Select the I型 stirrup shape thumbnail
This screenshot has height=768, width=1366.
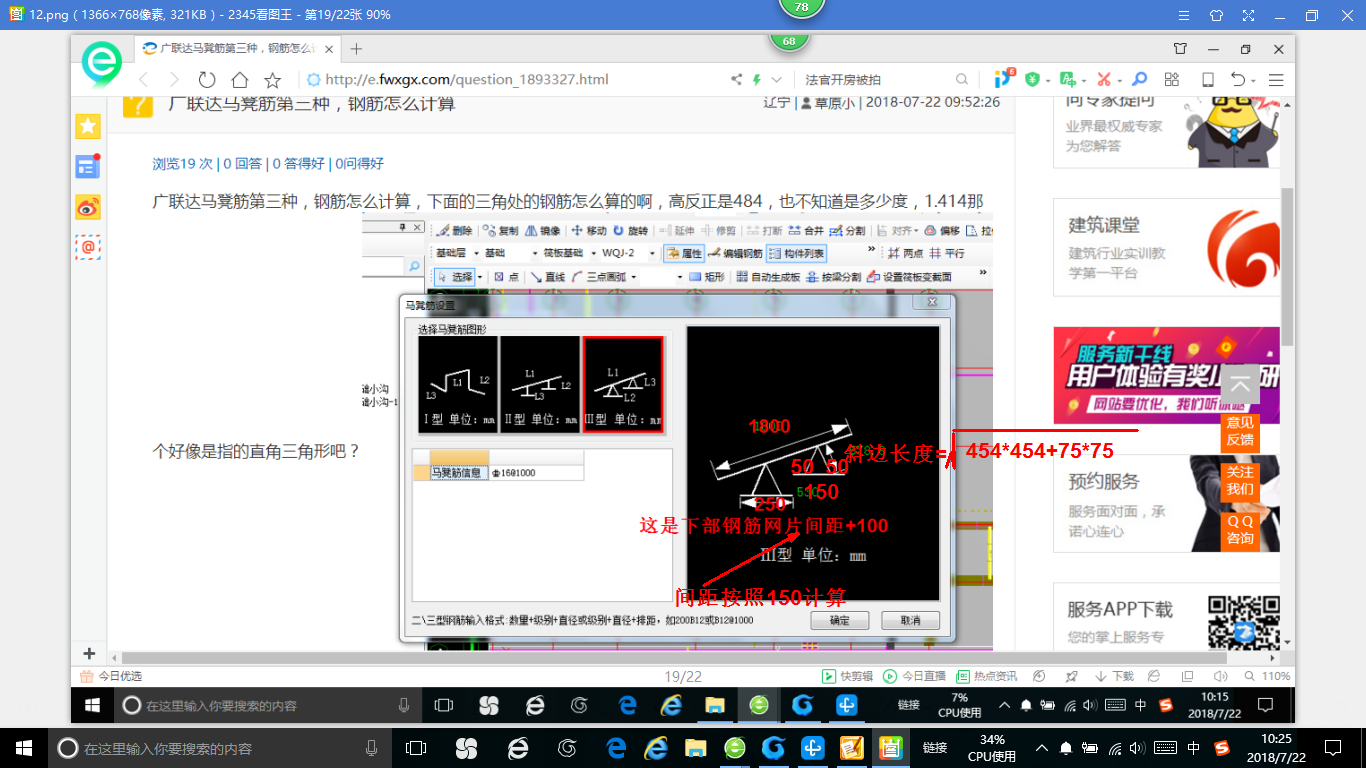pos(457,385)
